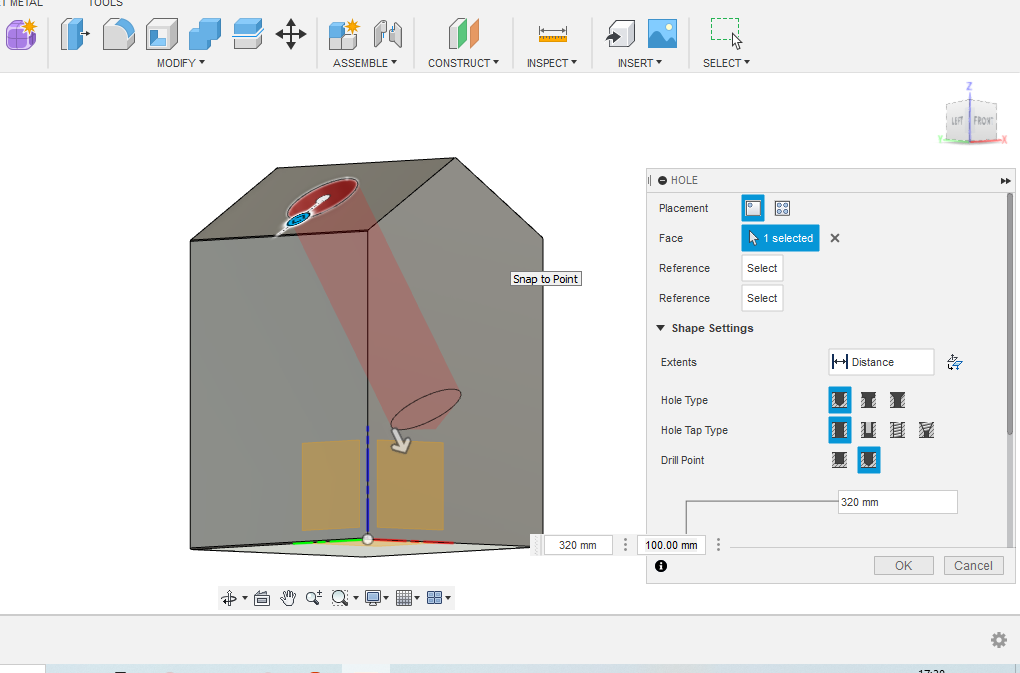Click the 320 mm depth field in dialog

pos(898,502)
